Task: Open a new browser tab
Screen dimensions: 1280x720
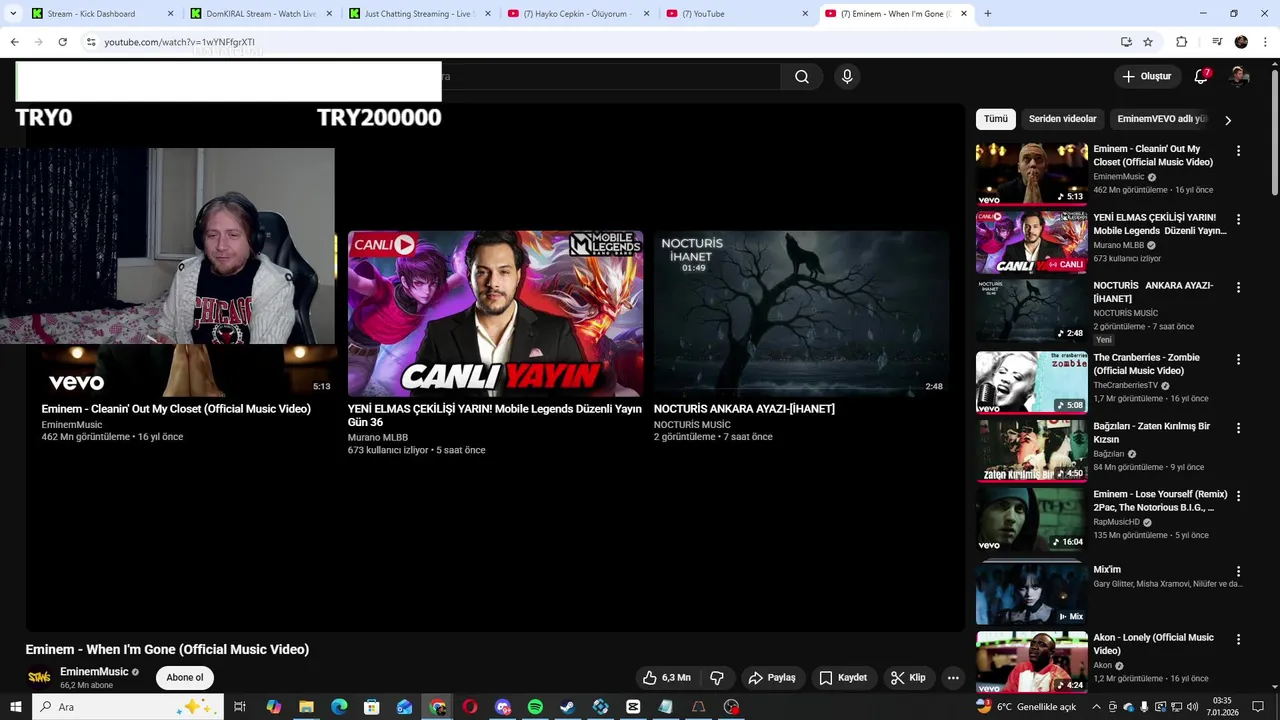Action: [988, 14]
